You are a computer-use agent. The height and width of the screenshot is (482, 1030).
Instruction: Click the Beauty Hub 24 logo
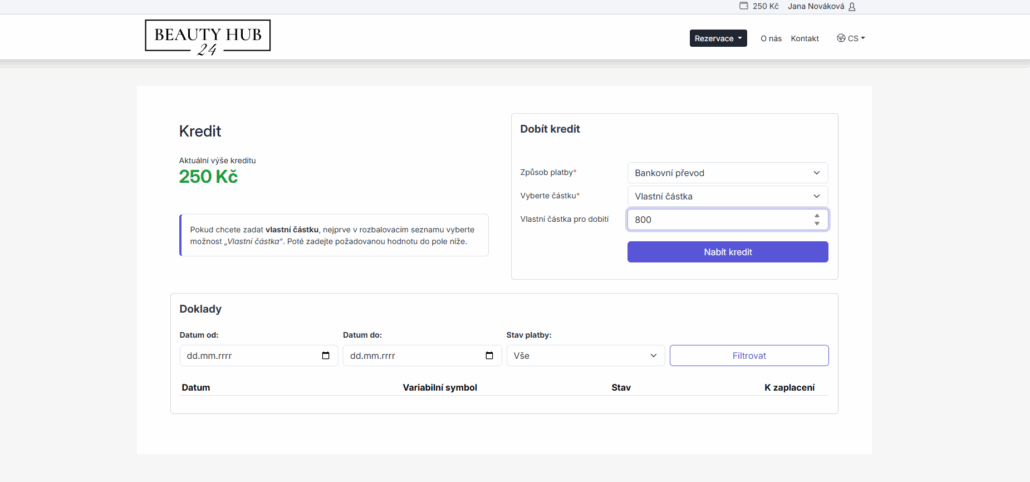pos(207,38)
